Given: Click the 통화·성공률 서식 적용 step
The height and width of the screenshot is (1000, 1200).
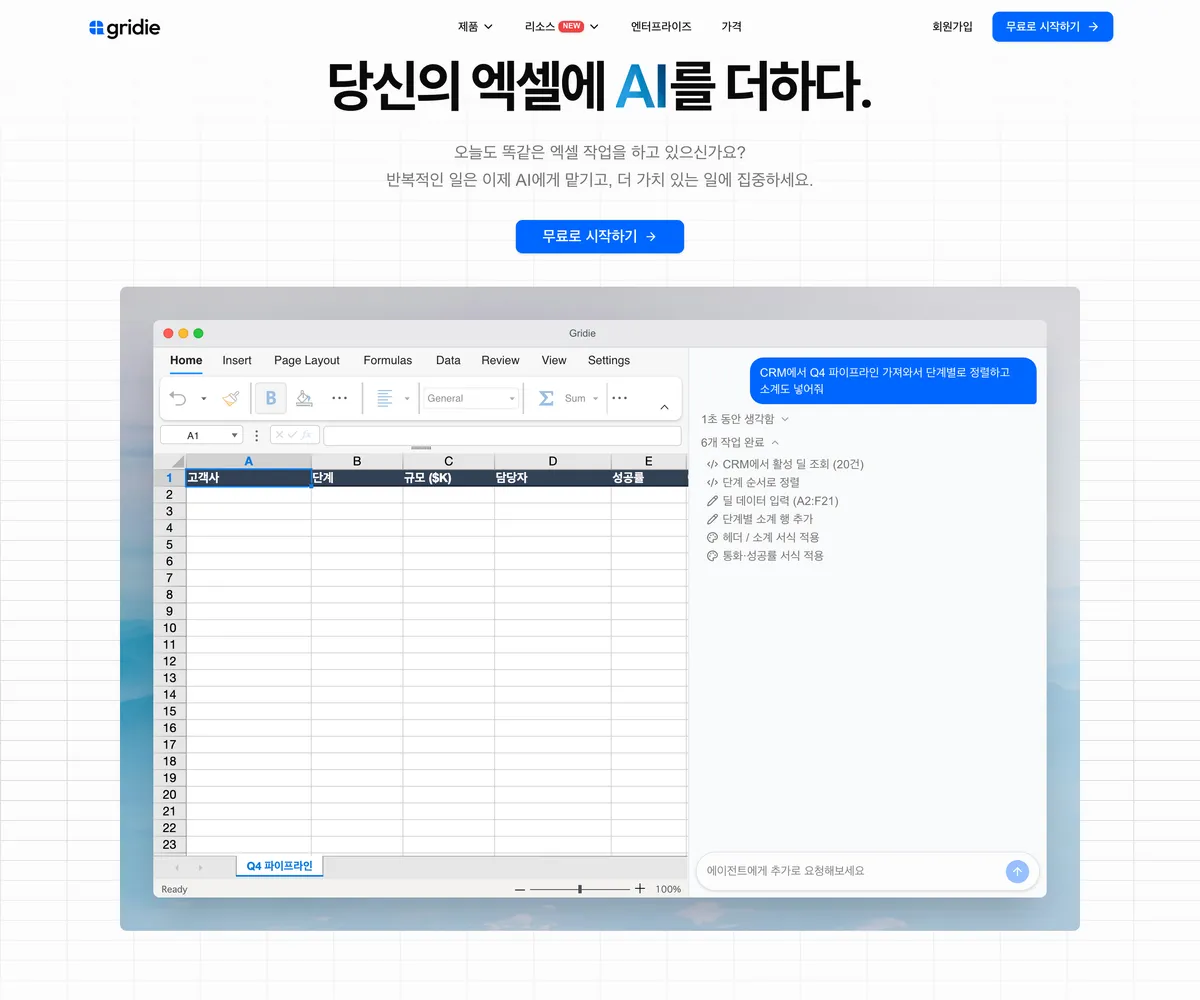Looking at the screenshot, I should pyautogui.click(x=765, y=555).
